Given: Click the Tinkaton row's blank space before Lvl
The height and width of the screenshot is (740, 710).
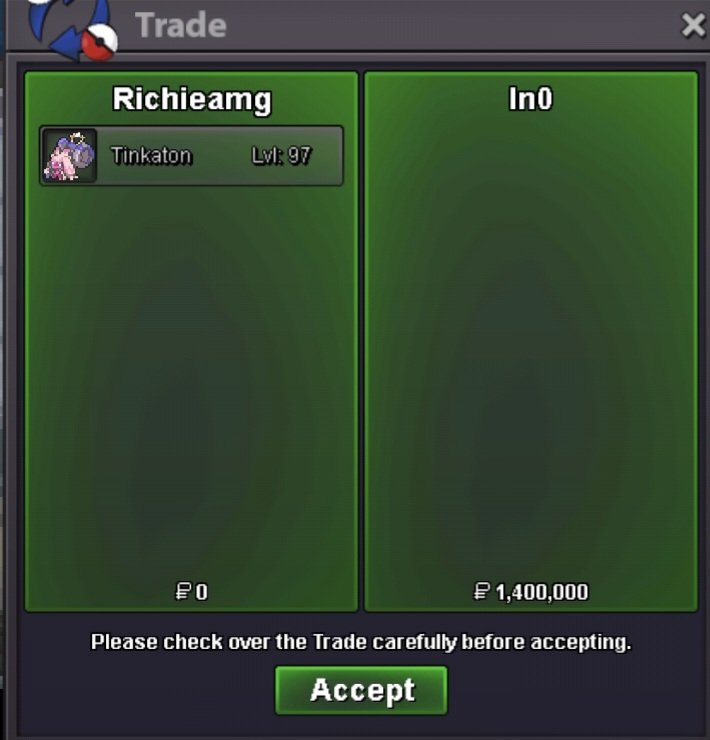Looking at the screenshot, I should pos(221,155).
